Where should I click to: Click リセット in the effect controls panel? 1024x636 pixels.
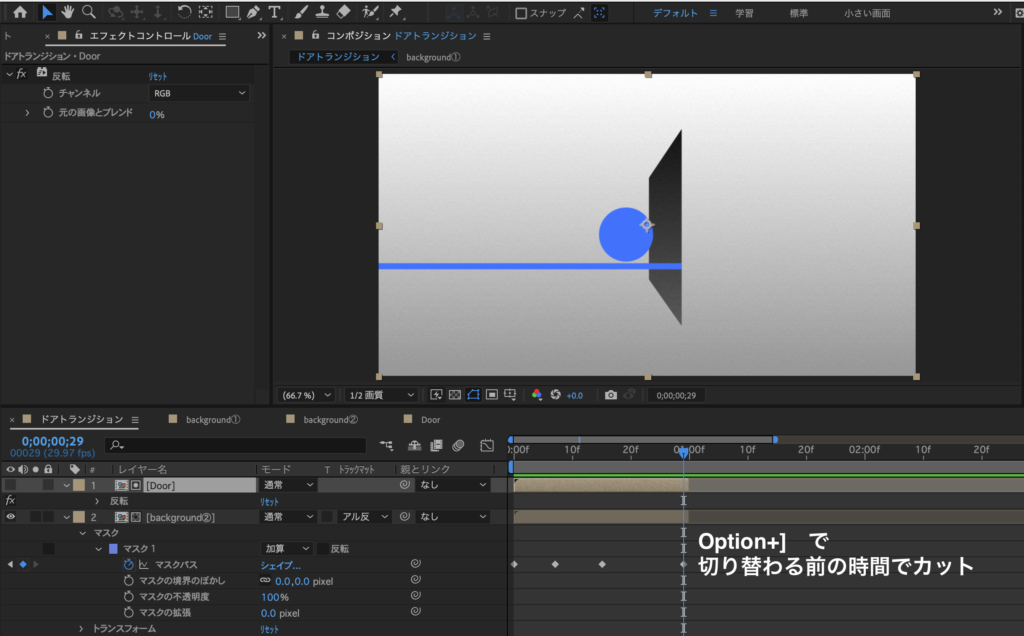pos(158,75)
